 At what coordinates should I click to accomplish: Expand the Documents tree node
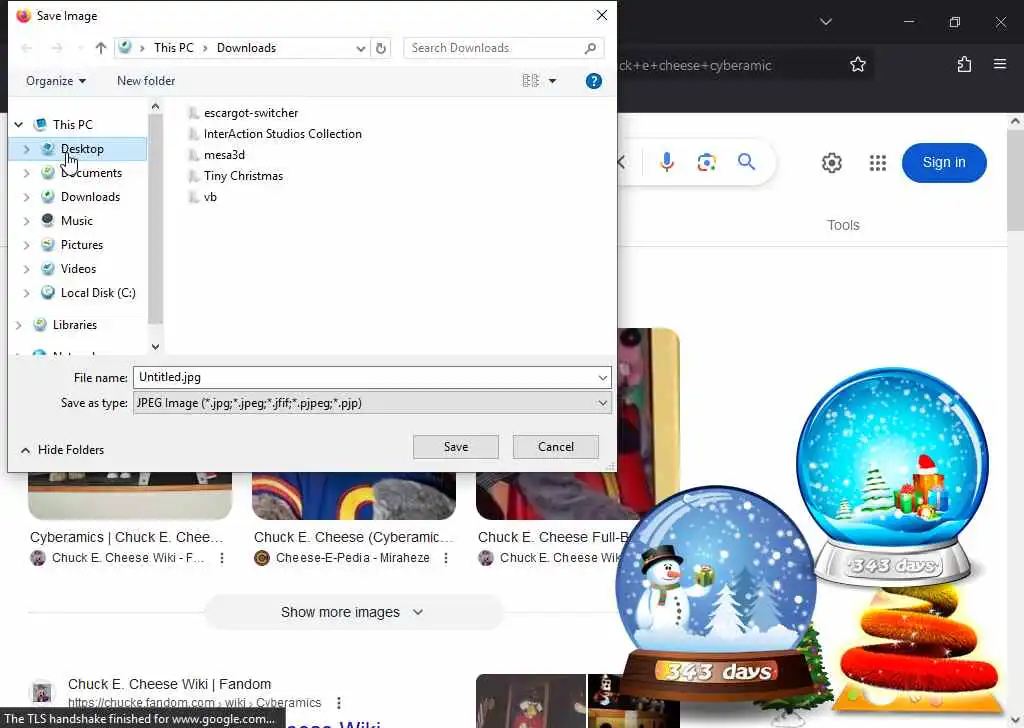coord(26,173)
